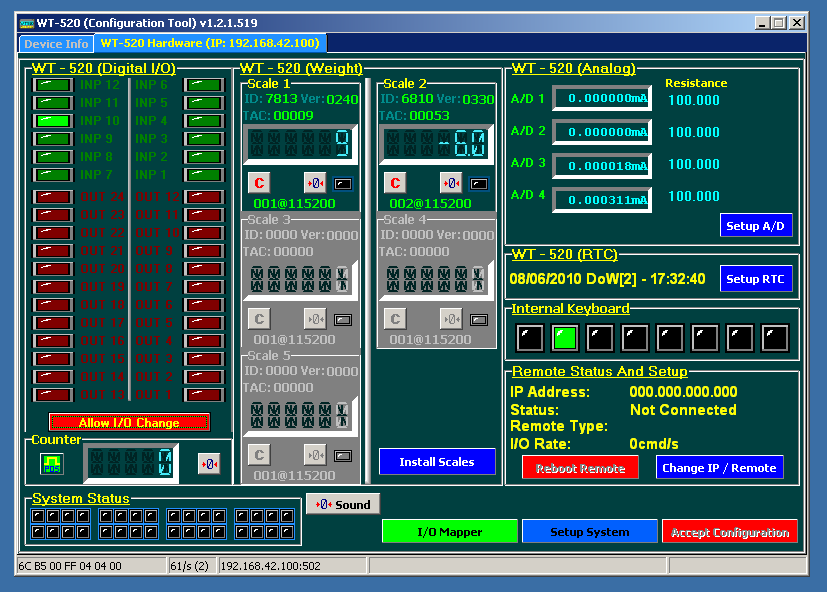
Task: Zero Scale 2 using its →0← button
Action: pyautogui.click(x=451, y=183)
